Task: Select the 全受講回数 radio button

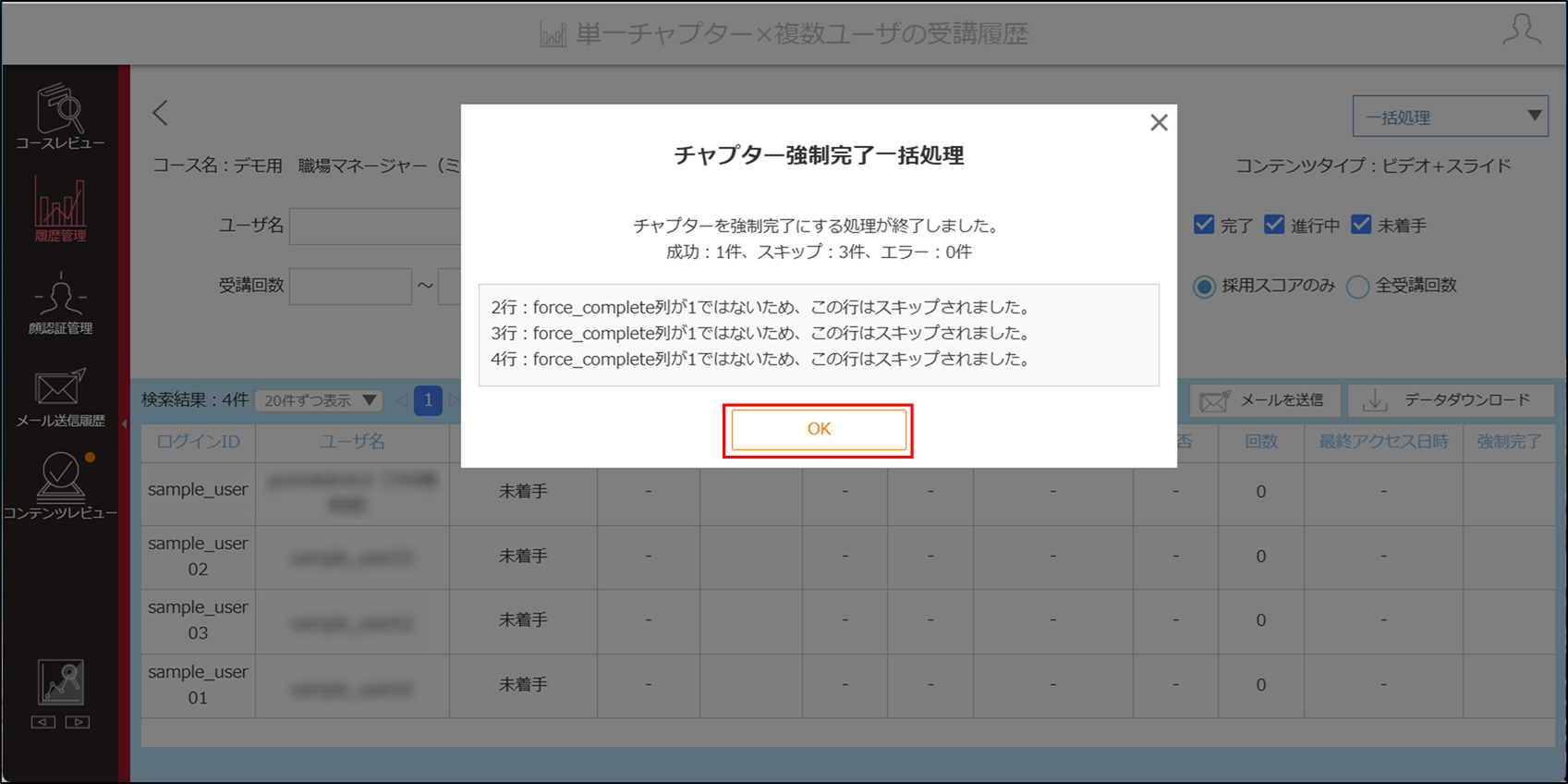Action: [1357, 287]
